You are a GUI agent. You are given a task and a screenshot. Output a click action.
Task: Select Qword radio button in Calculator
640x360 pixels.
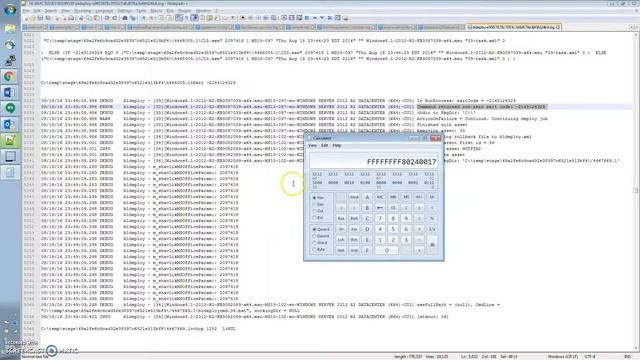coord(321,229)
